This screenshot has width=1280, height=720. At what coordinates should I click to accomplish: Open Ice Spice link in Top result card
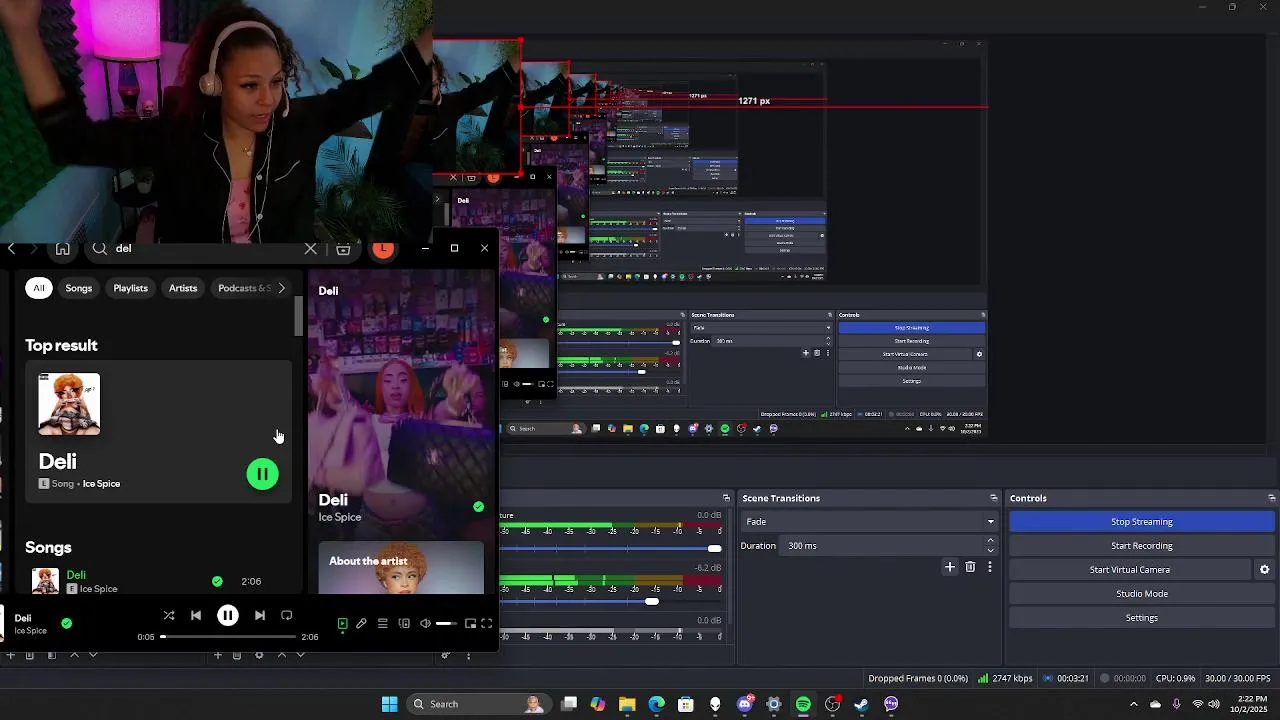pyautogui.click(x=101, y=484)
